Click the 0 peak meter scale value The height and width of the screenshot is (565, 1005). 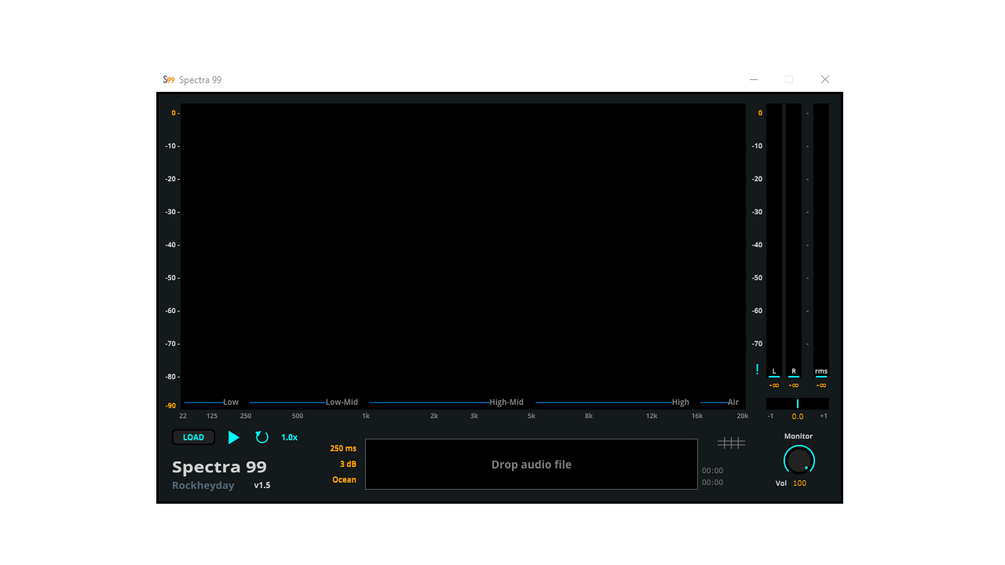(x=760, y=113)
